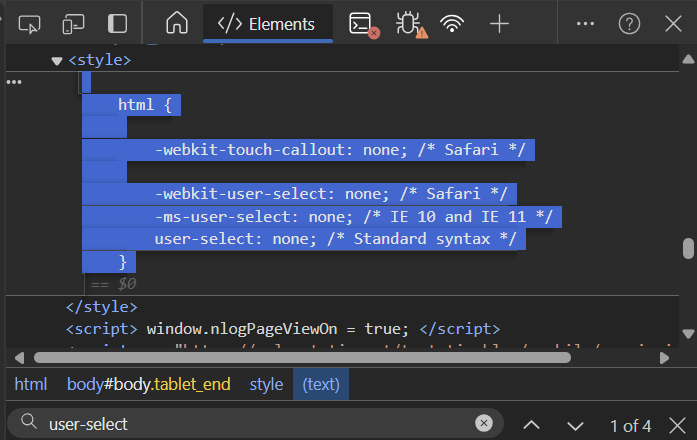The height and width of the screenshot is (440, 697).
Task: Open the Sources debugger bug icon
Action: point(411,25)
